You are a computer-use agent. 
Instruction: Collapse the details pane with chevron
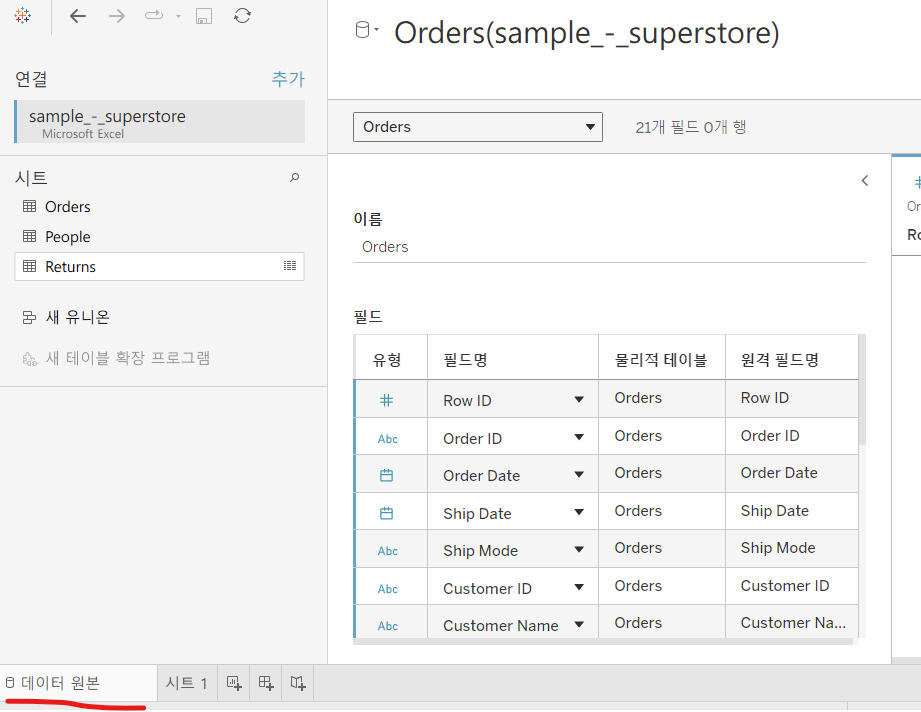865,180
